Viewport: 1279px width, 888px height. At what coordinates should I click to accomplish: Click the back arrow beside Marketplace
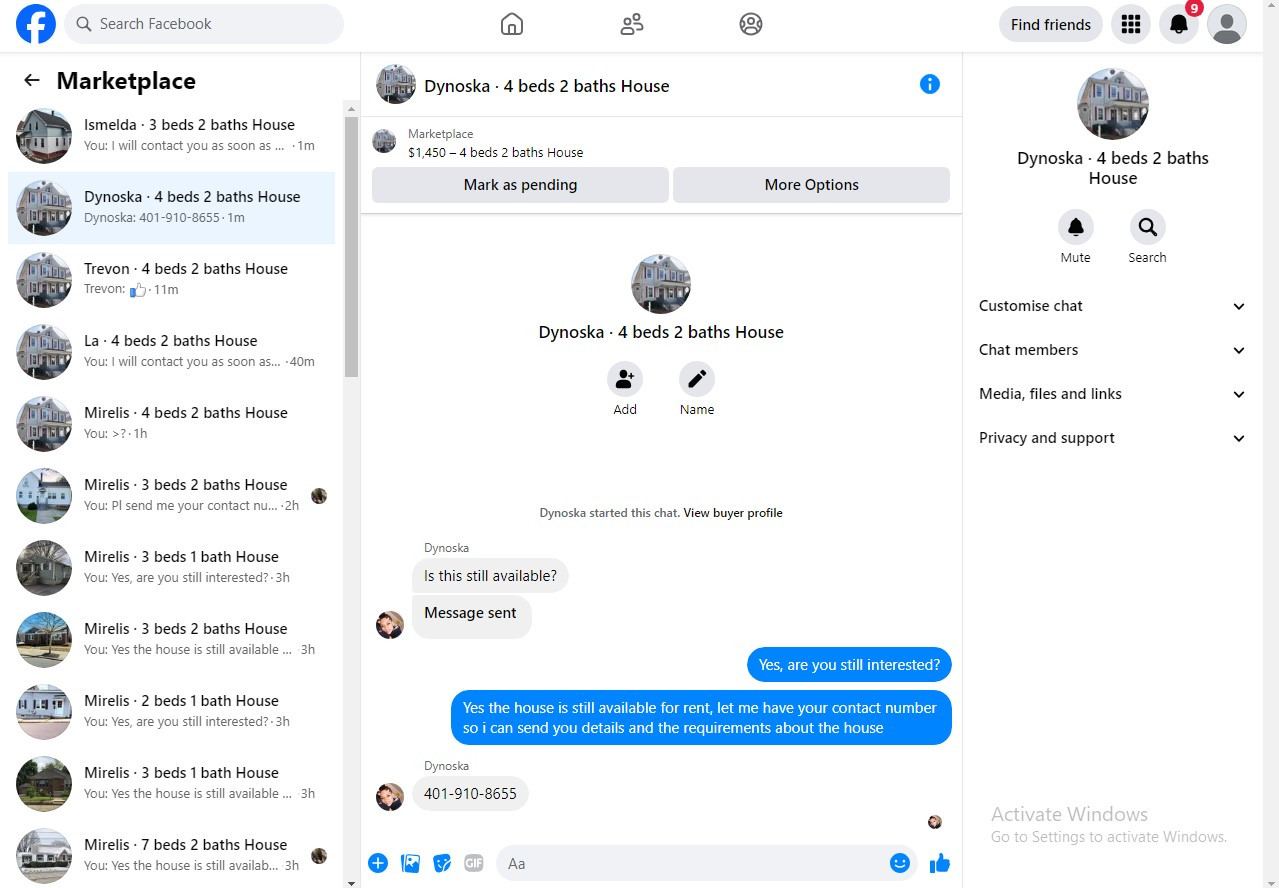(32, 81)
